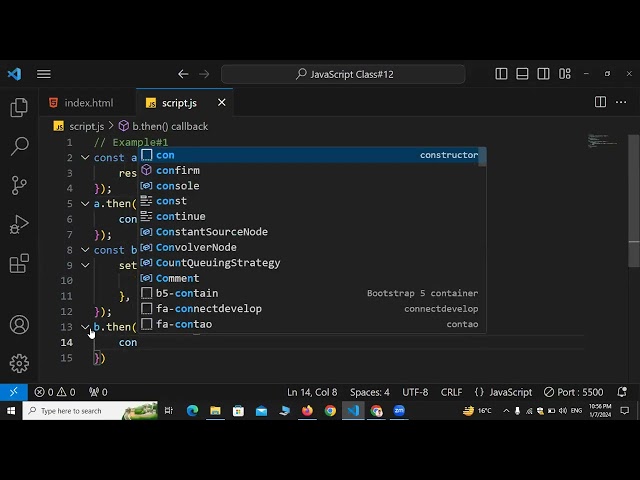Open the Windows Start menu

tap(11, 411)
